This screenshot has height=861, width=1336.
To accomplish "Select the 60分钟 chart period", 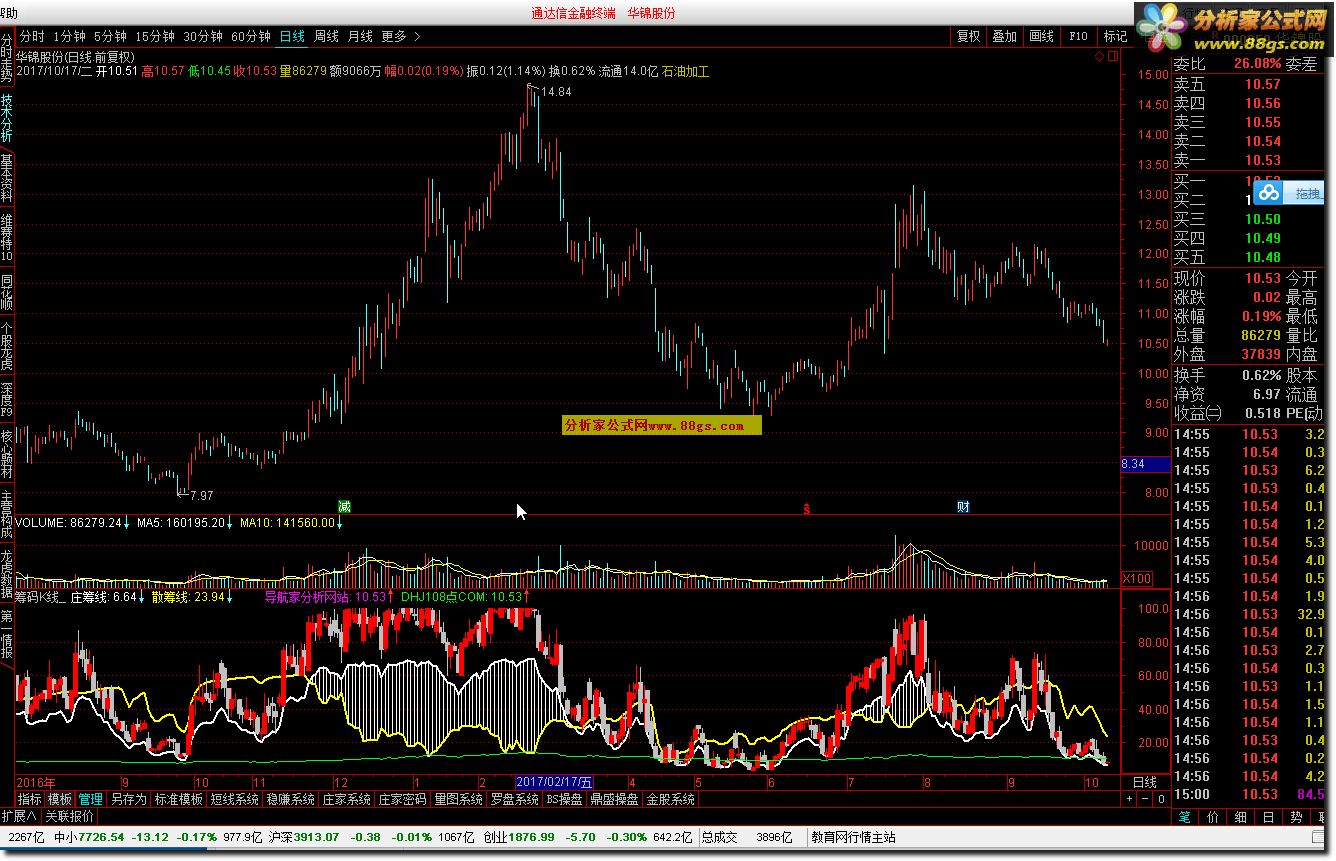I will (x=251, y=36).
